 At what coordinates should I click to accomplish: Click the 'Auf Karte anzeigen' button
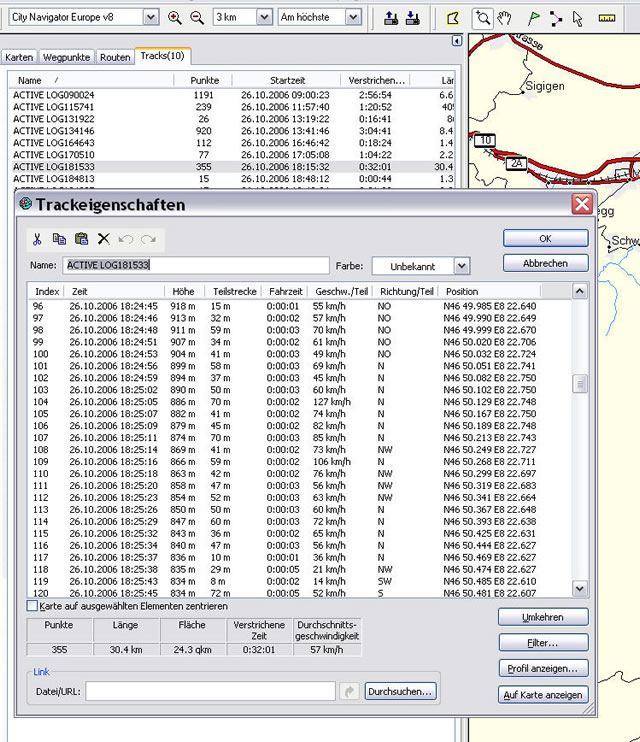click(x=542, y=695)
